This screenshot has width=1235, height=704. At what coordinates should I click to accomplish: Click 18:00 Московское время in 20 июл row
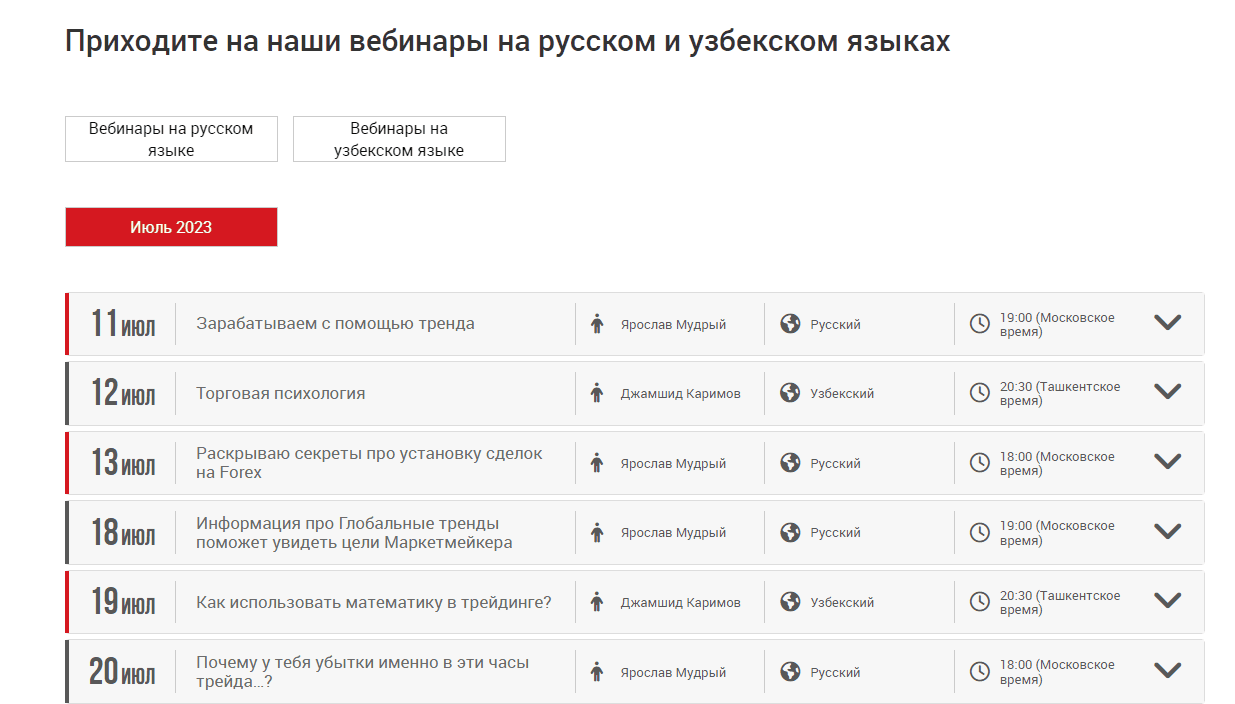[1057, 672]
